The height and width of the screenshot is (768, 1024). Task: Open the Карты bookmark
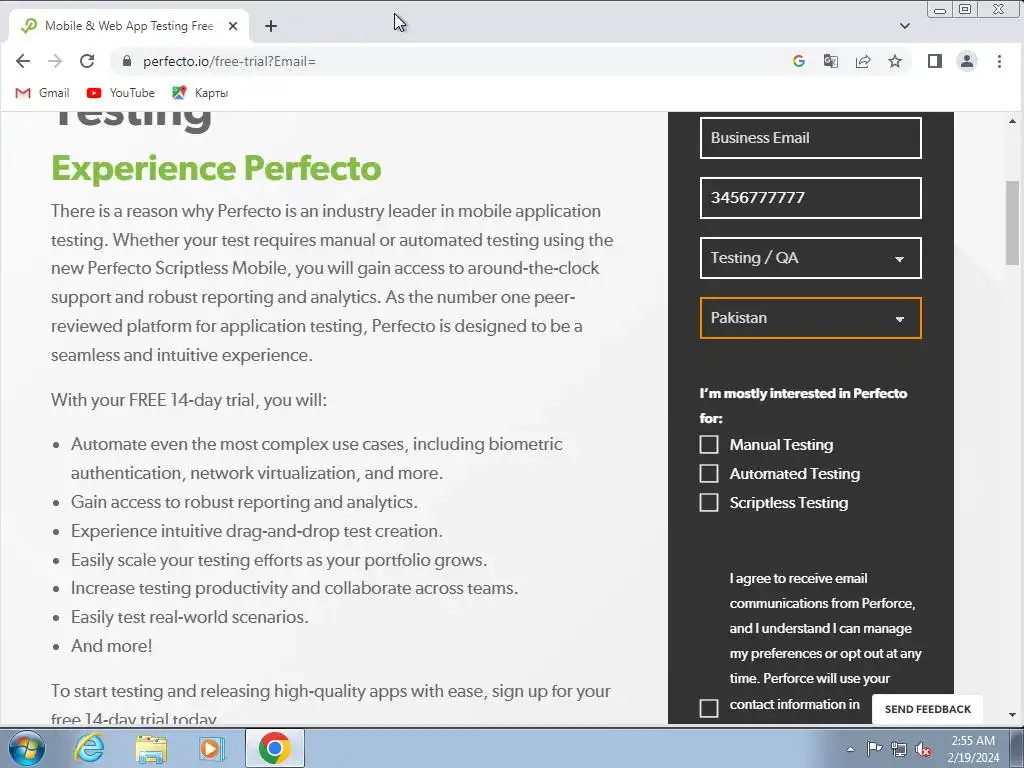[x=200, y=93]
